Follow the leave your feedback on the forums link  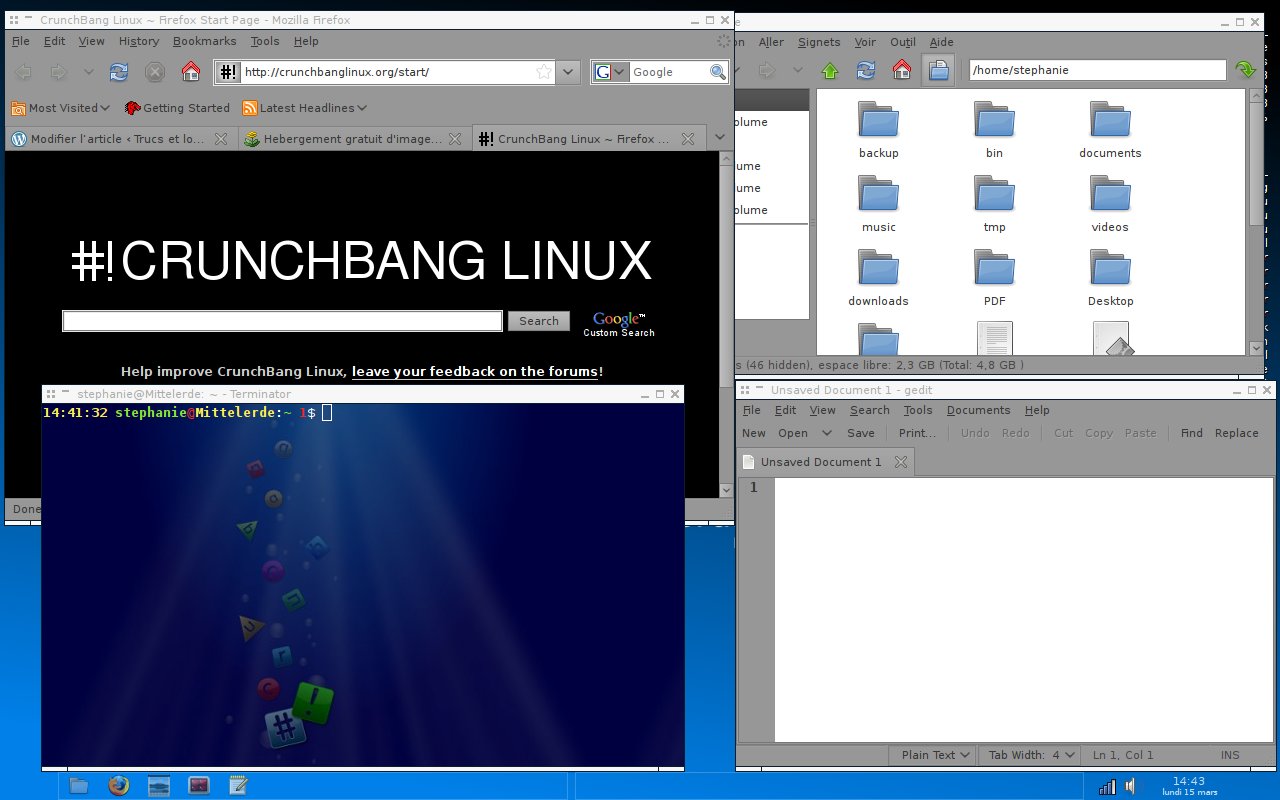point(475,371)
